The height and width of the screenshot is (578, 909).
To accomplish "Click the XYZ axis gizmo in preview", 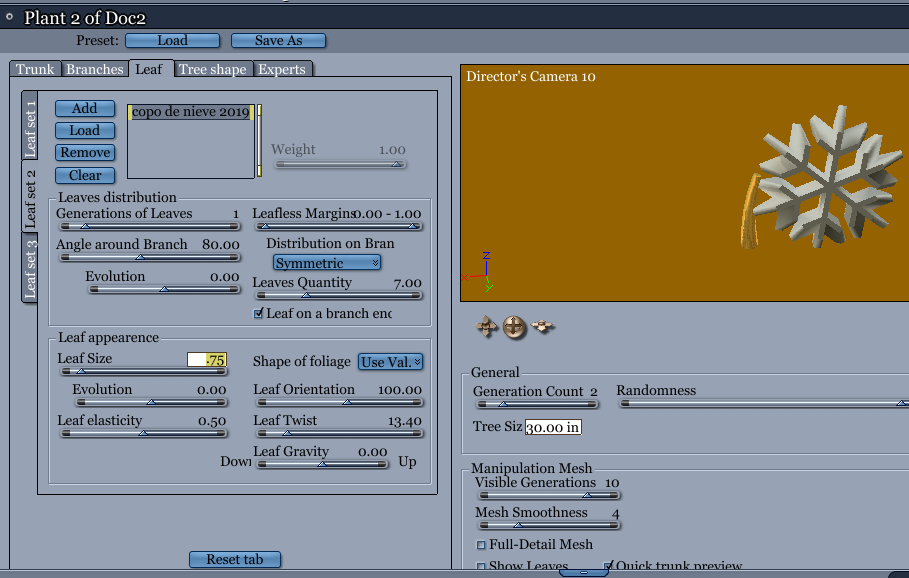I will tap(478, 272).
